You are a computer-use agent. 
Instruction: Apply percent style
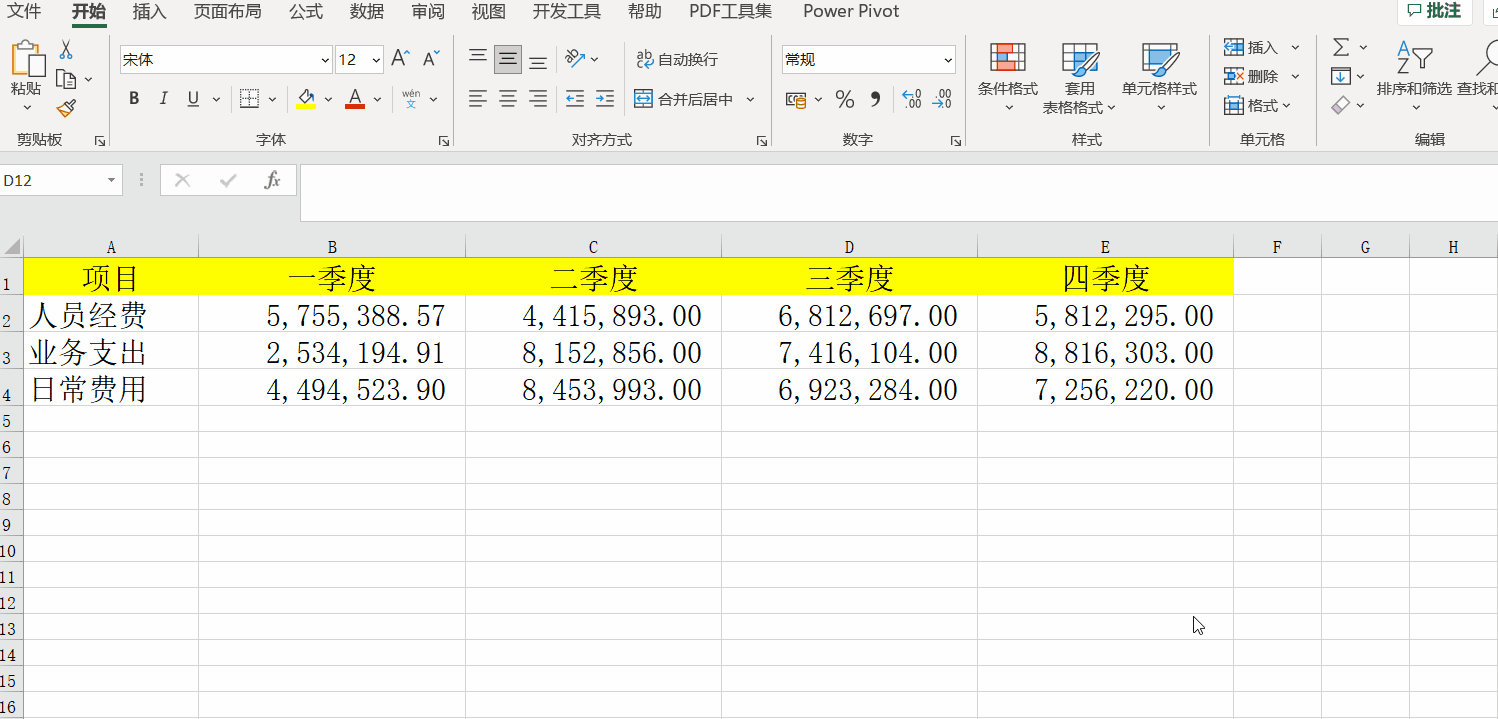coord(845,99)
